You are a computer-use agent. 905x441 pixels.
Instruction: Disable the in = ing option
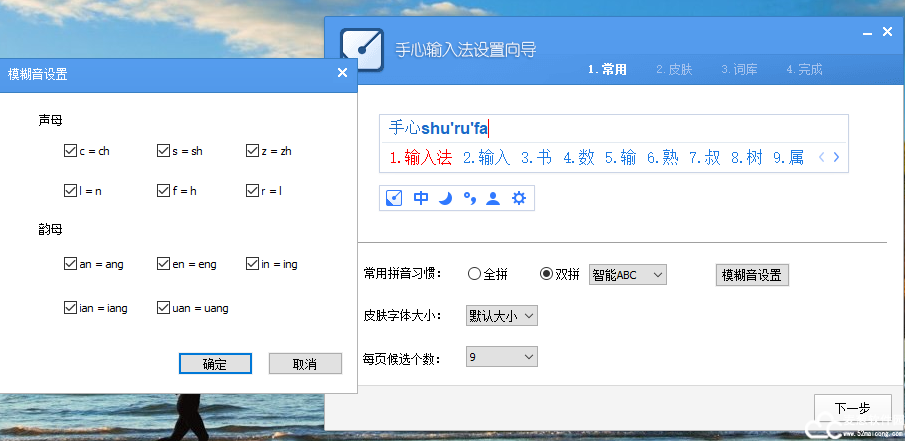pos(272,264)
